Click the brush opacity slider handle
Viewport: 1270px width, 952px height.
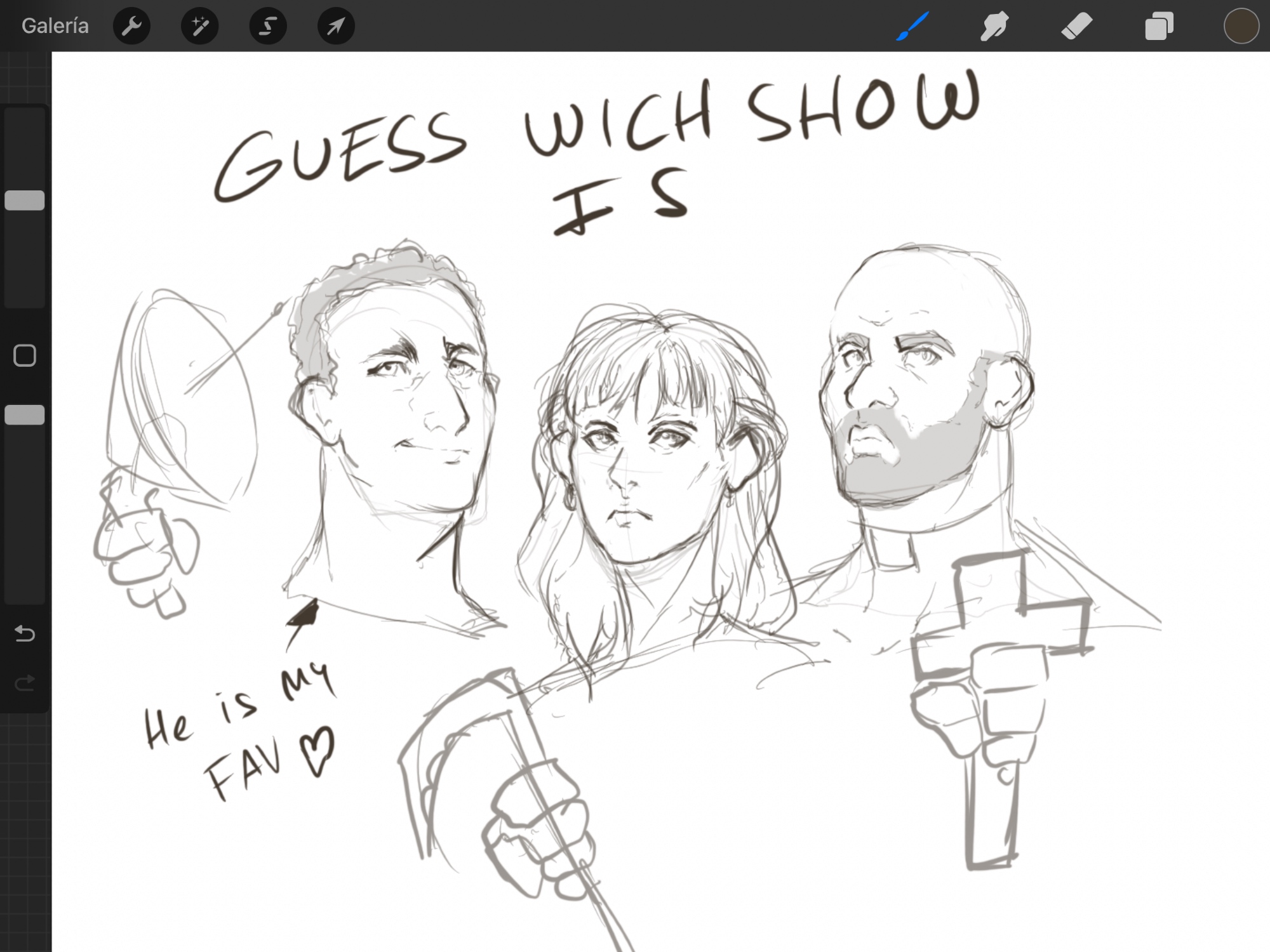pyautogui.click(x=25, y=415)
